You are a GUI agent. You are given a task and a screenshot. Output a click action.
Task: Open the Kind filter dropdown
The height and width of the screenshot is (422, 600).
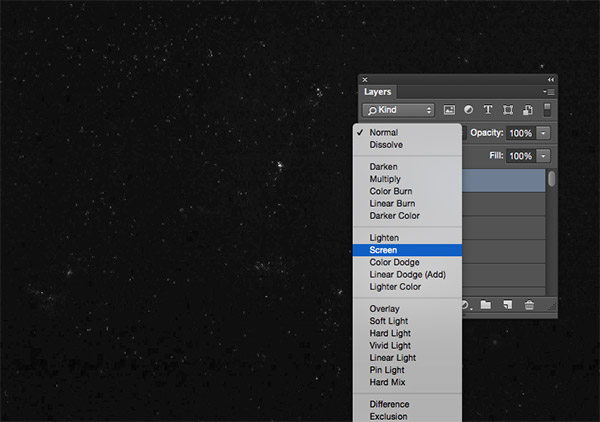[398, 109]
